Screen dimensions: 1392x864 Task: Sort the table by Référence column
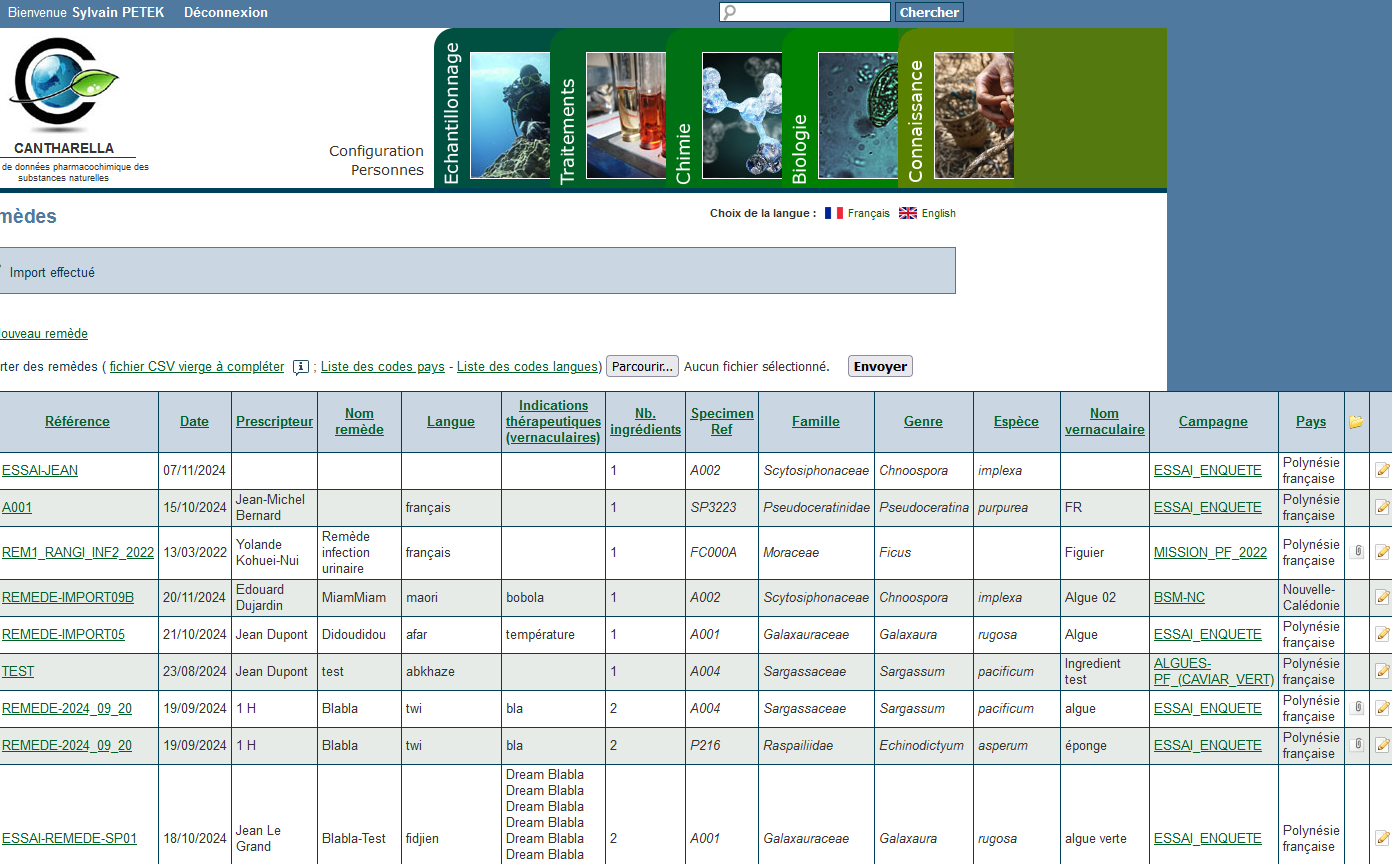click(77, 422)
